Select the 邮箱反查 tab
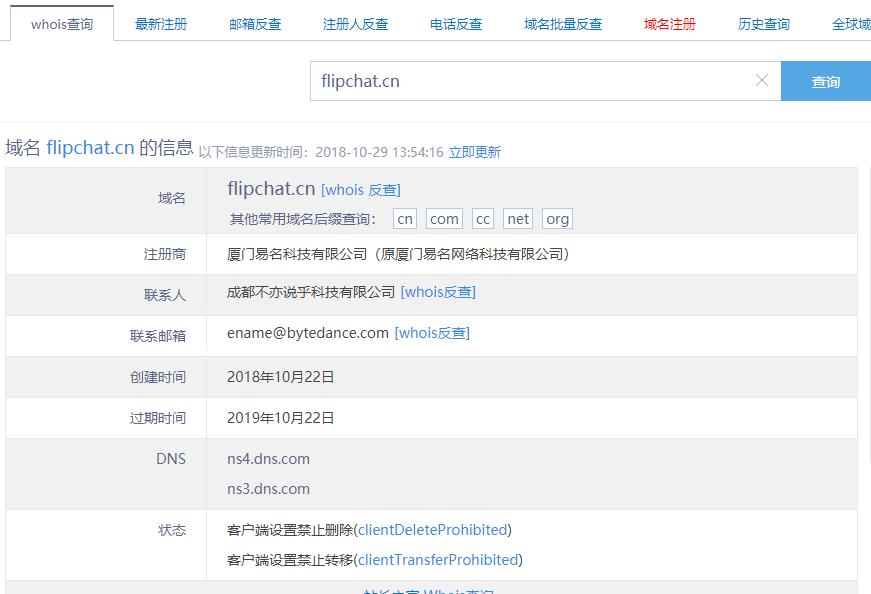 [255, 24]
